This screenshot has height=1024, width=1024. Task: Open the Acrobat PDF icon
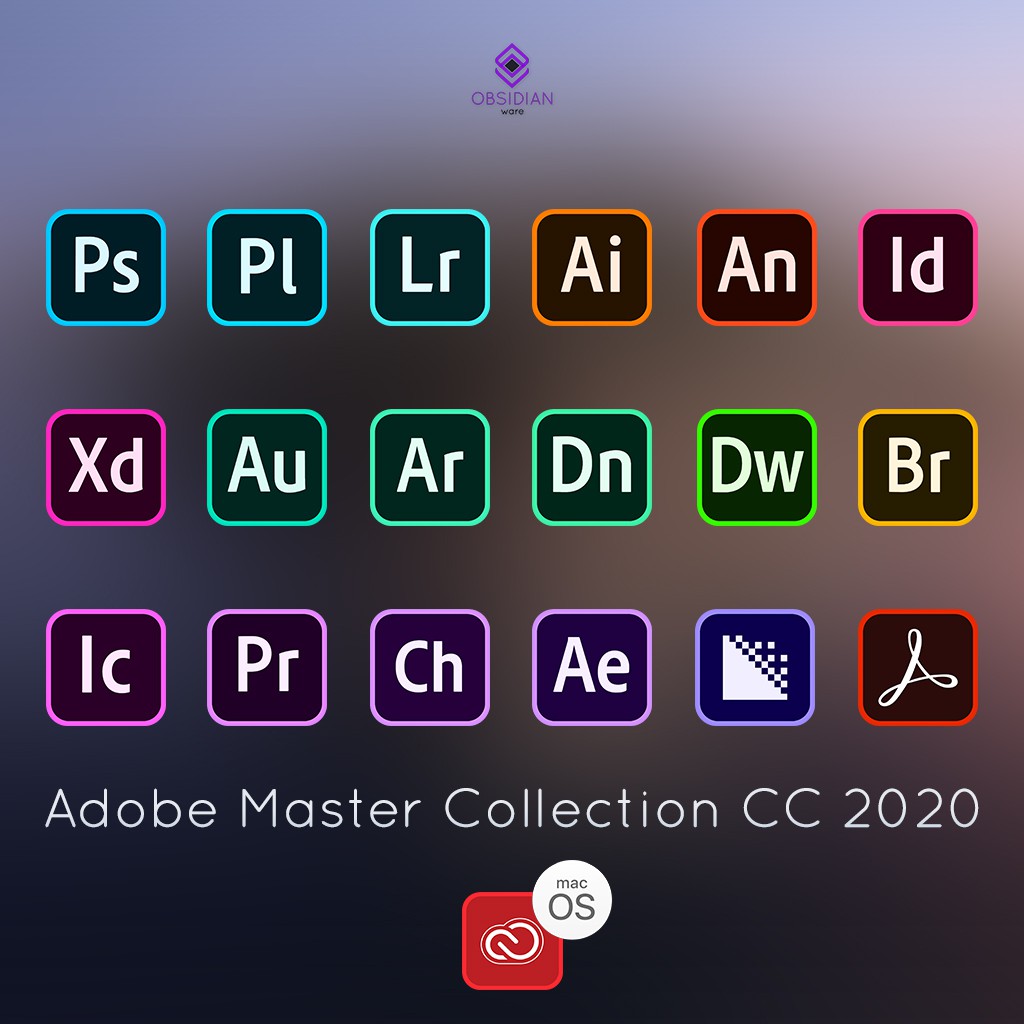coord(918,667)
